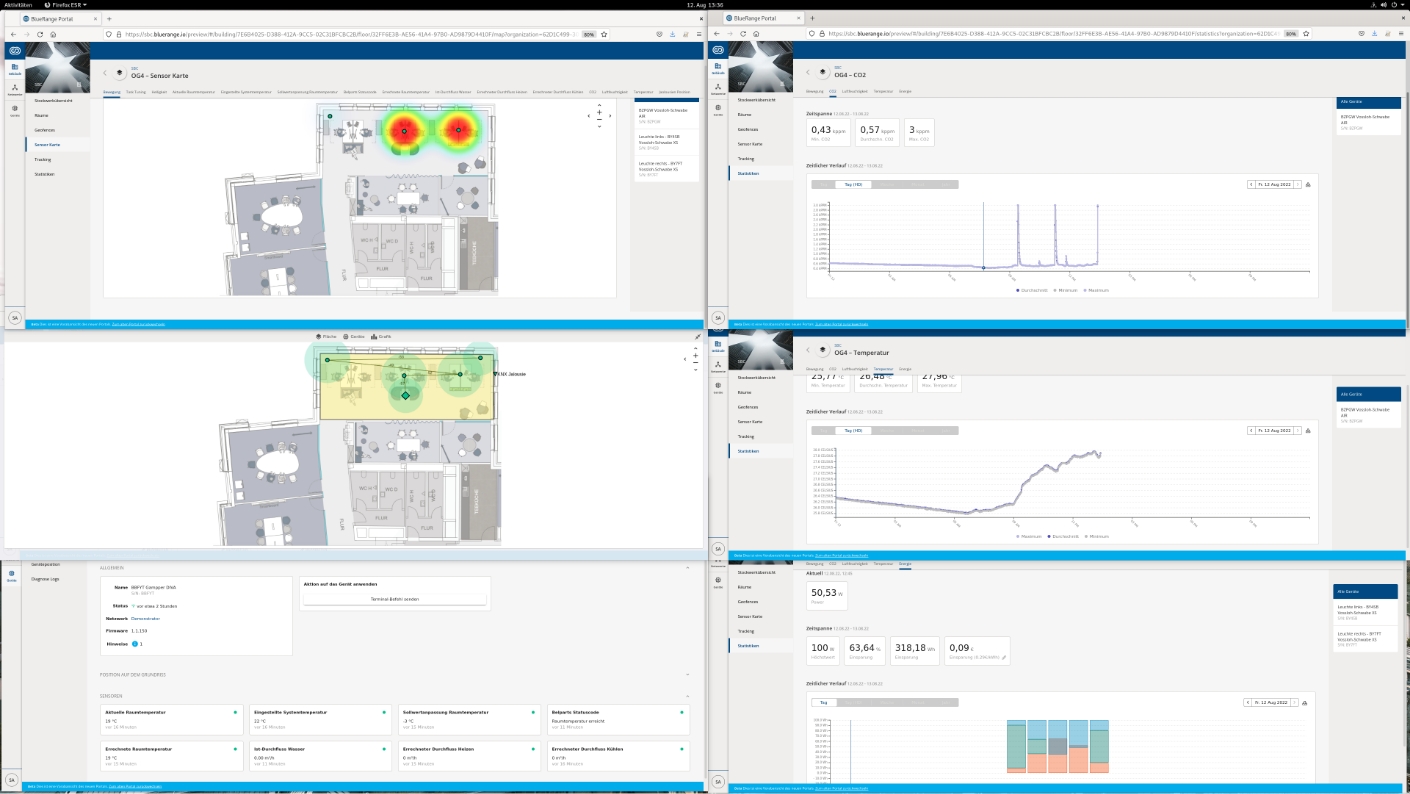
Task: Click the zoom-in plus on the Sensor Karte map
Action: (x=599, y=112)
